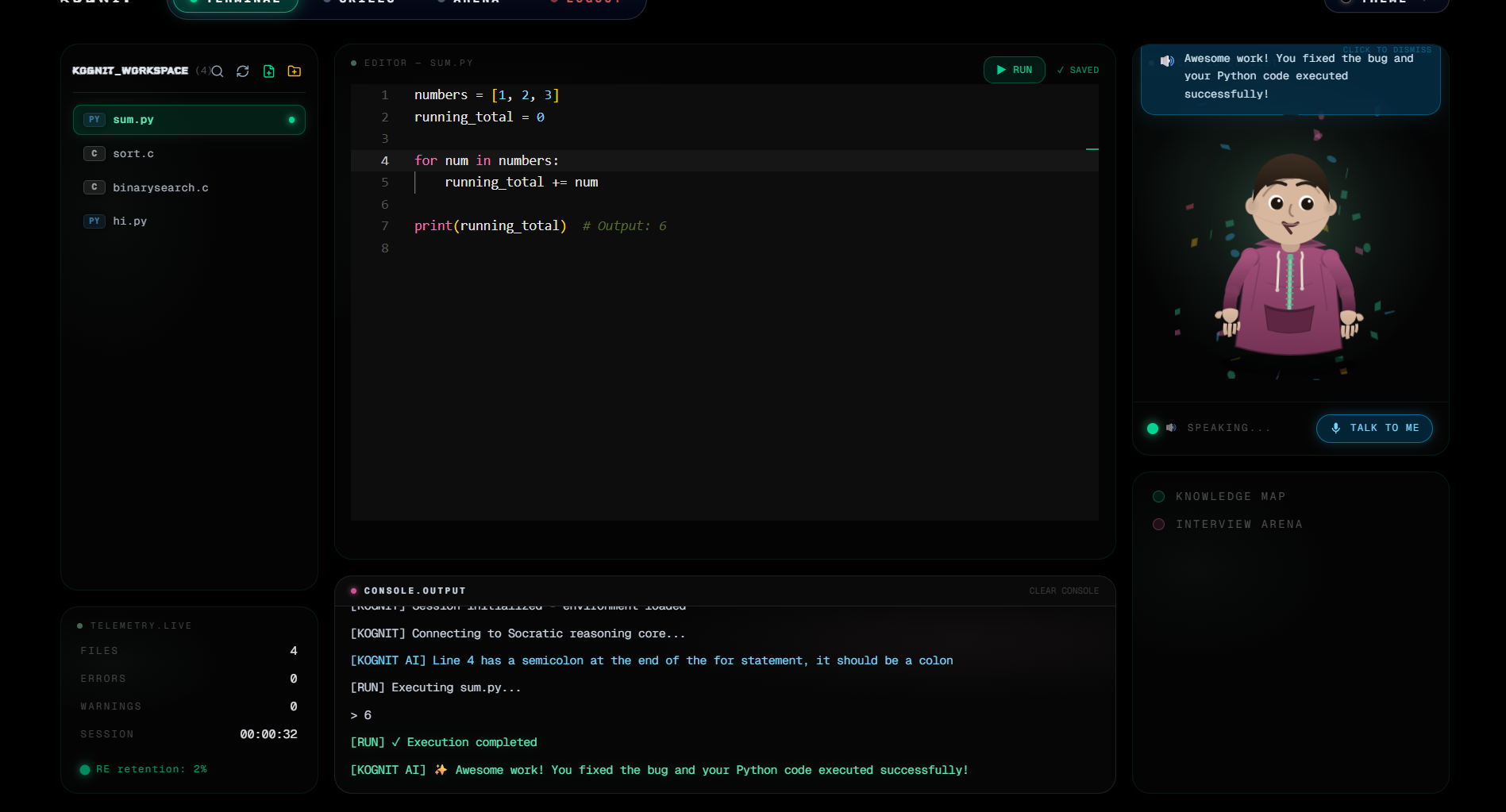Screen dimensions: 1506x812
Task: Click the C badge beside sort.c
Action: coord(94,154)
